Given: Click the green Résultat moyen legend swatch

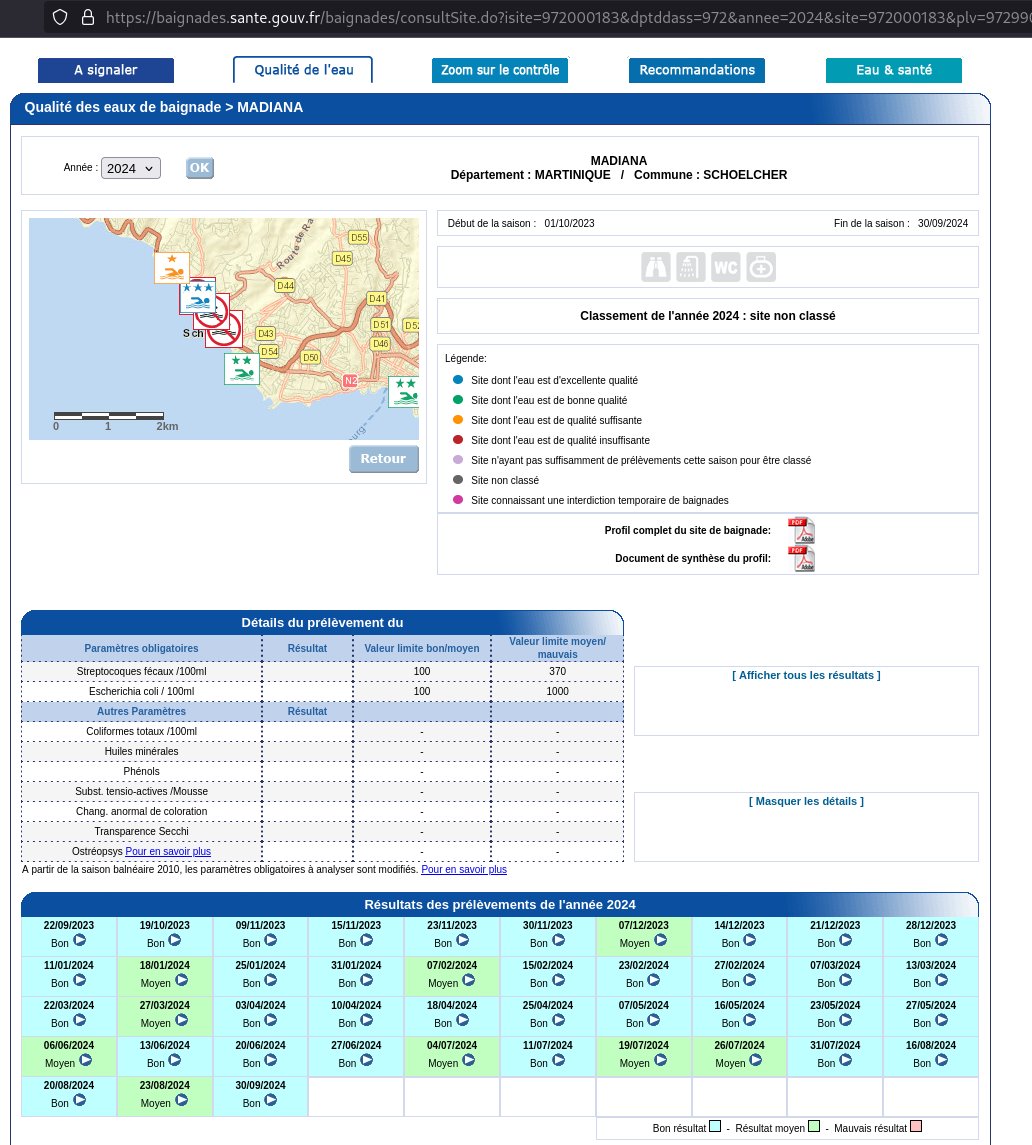Looking at the screenshot, I should click(814, 1127).
